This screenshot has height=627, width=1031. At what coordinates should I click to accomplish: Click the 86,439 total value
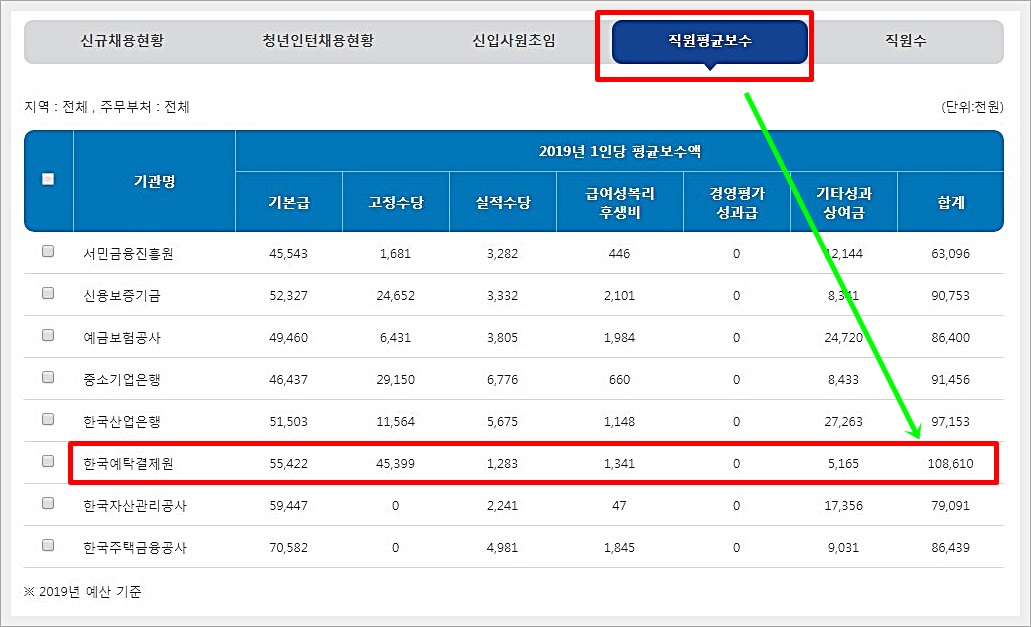click(x=950, y=548)
